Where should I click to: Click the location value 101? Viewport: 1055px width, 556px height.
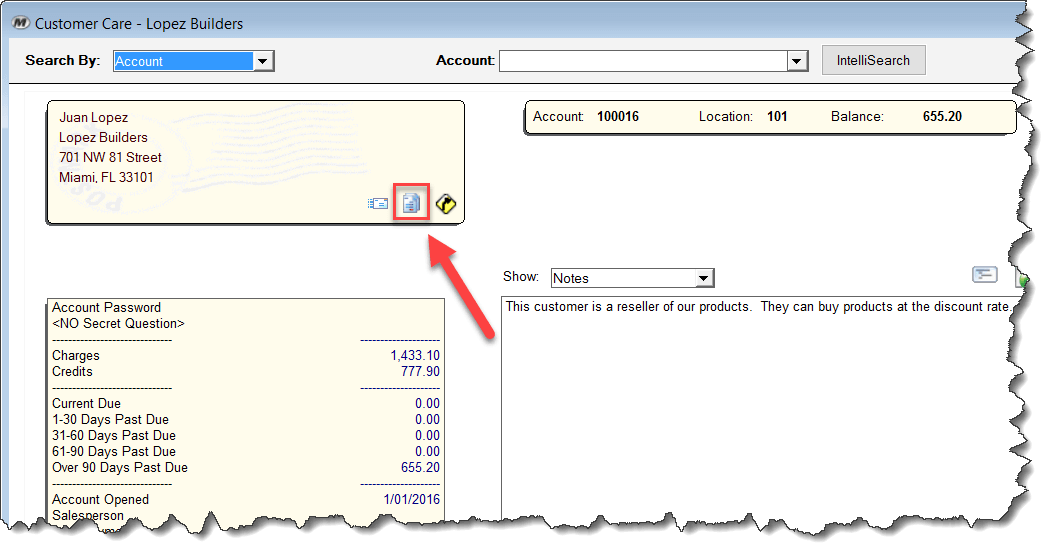coord(777,116)
